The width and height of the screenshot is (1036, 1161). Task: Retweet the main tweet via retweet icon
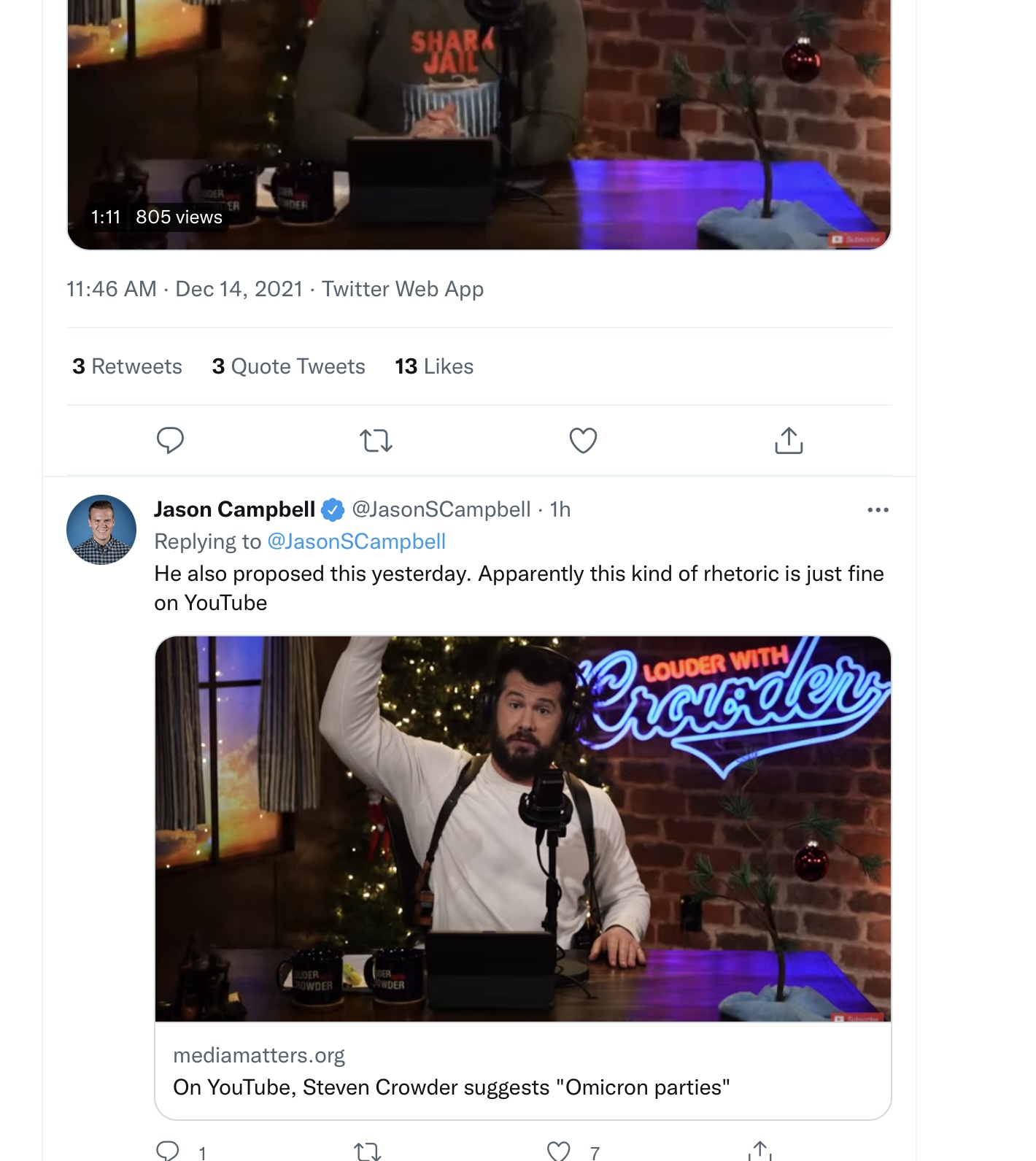coord(376,440)
